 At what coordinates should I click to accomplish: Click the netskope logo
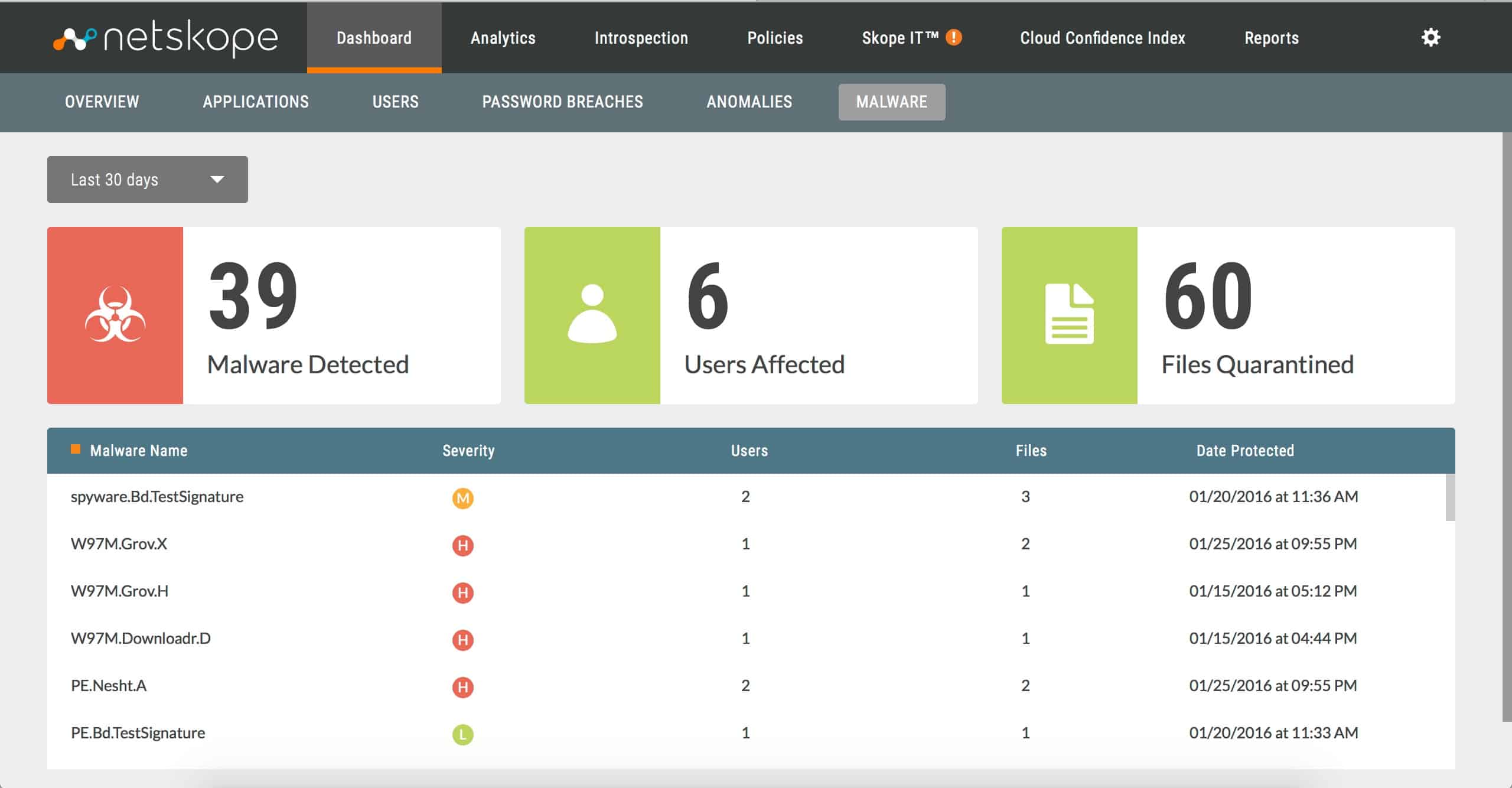(x=165, y=38)
